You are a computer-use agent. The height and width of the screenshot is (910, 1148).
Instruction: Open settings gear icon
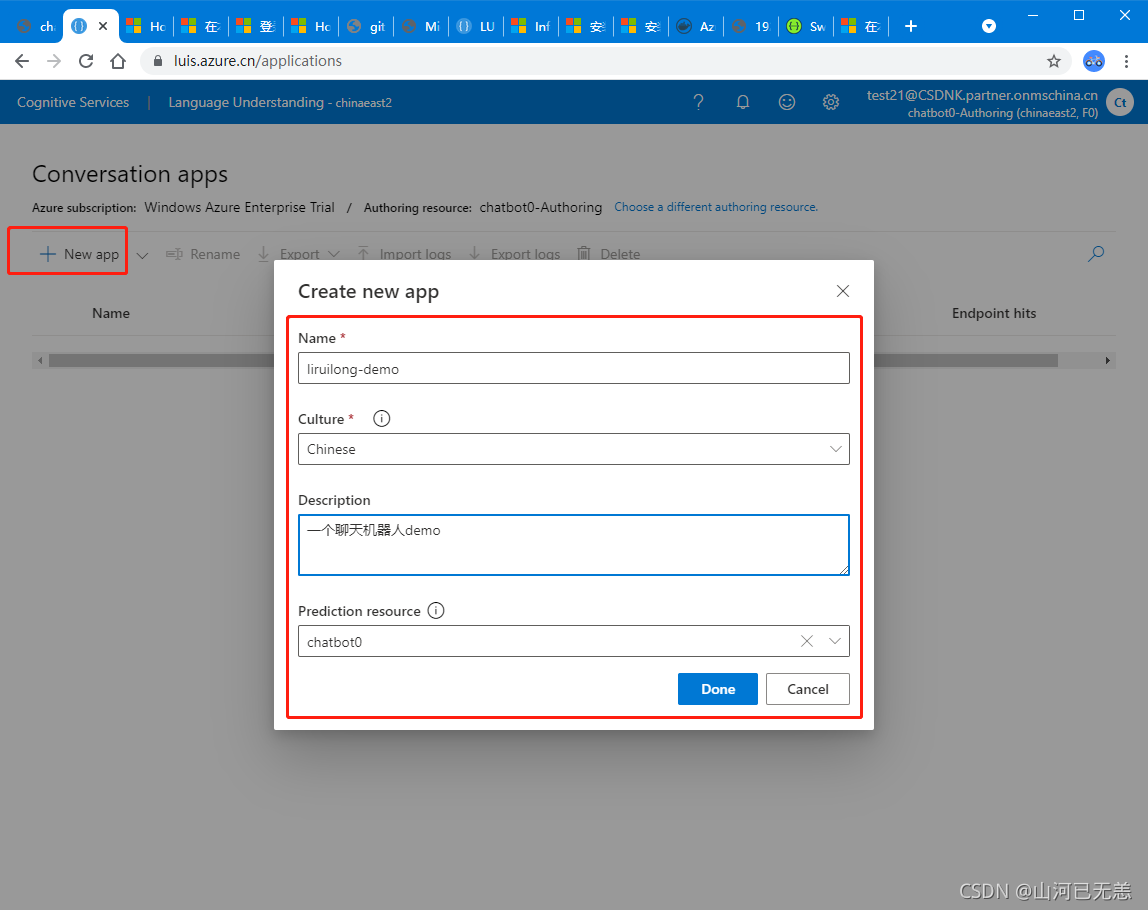click(x=830, y=102)
